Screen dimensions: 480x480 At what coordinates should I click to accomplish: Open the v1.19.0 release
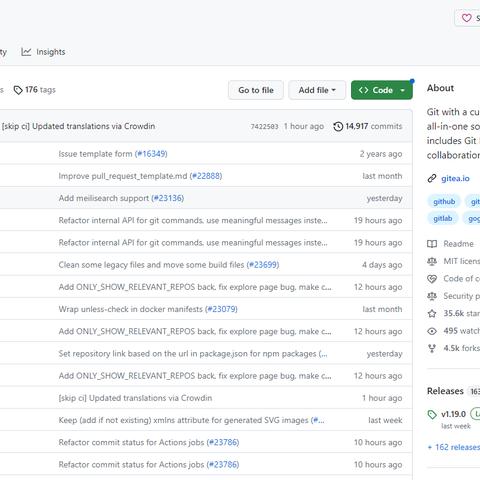(453, 414)
